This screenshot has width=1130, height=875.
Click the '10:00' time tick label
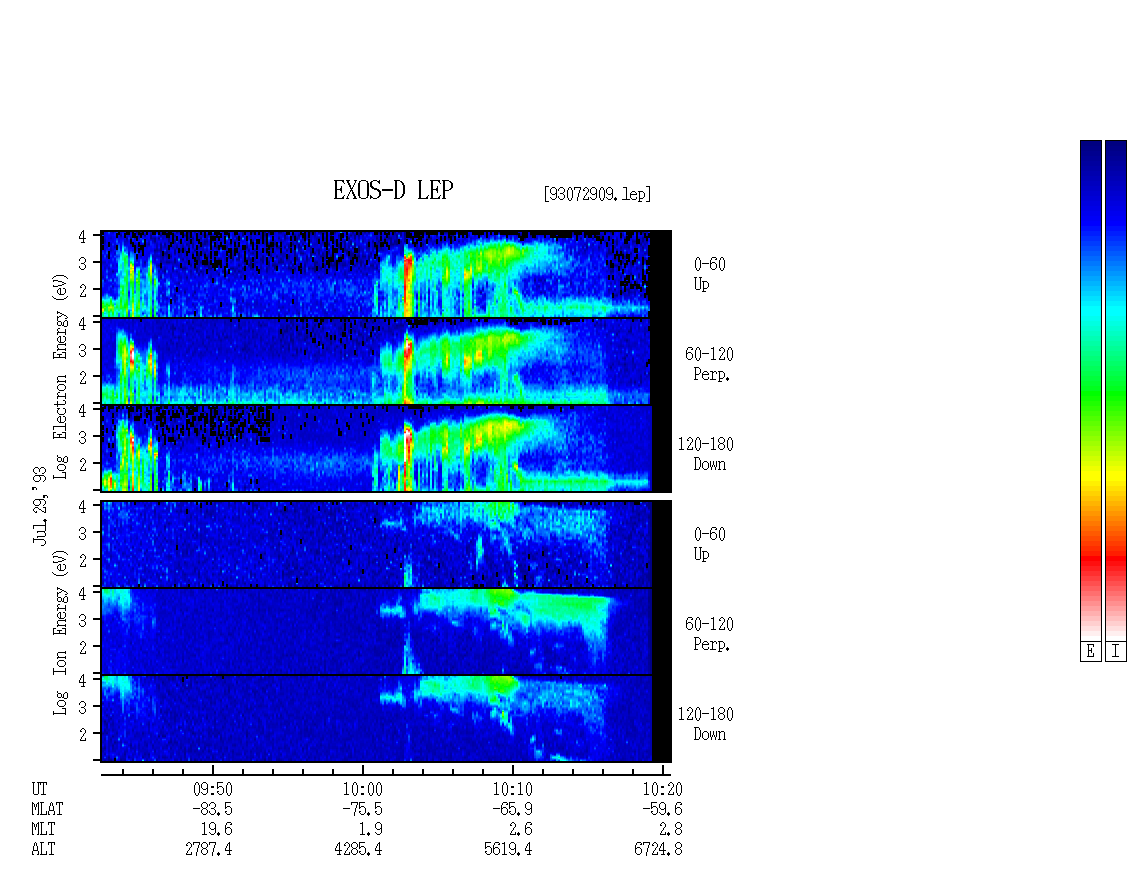tap(362, 789)
